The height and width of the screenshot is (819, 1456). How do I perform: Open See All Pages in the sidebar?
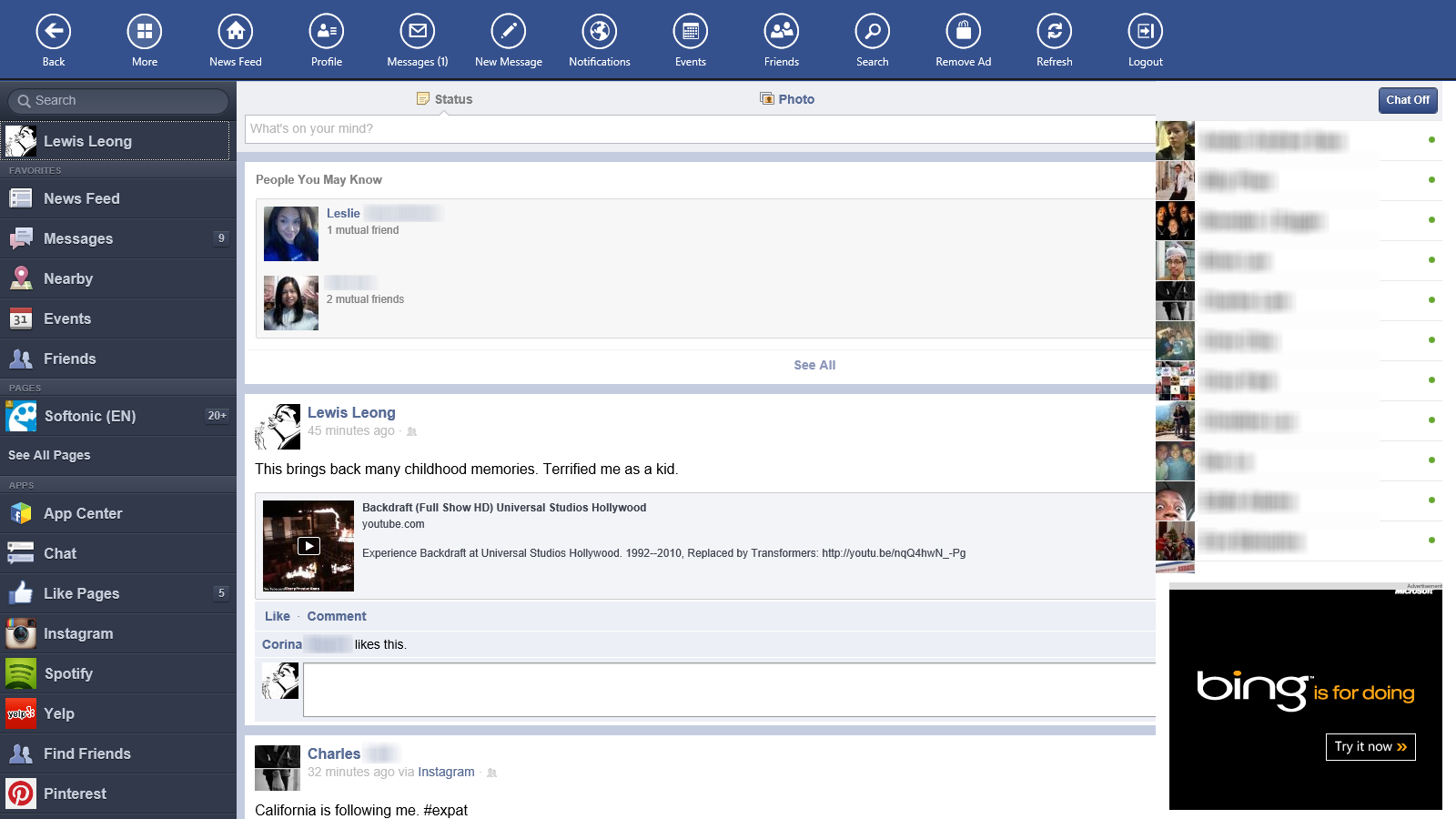49,455
